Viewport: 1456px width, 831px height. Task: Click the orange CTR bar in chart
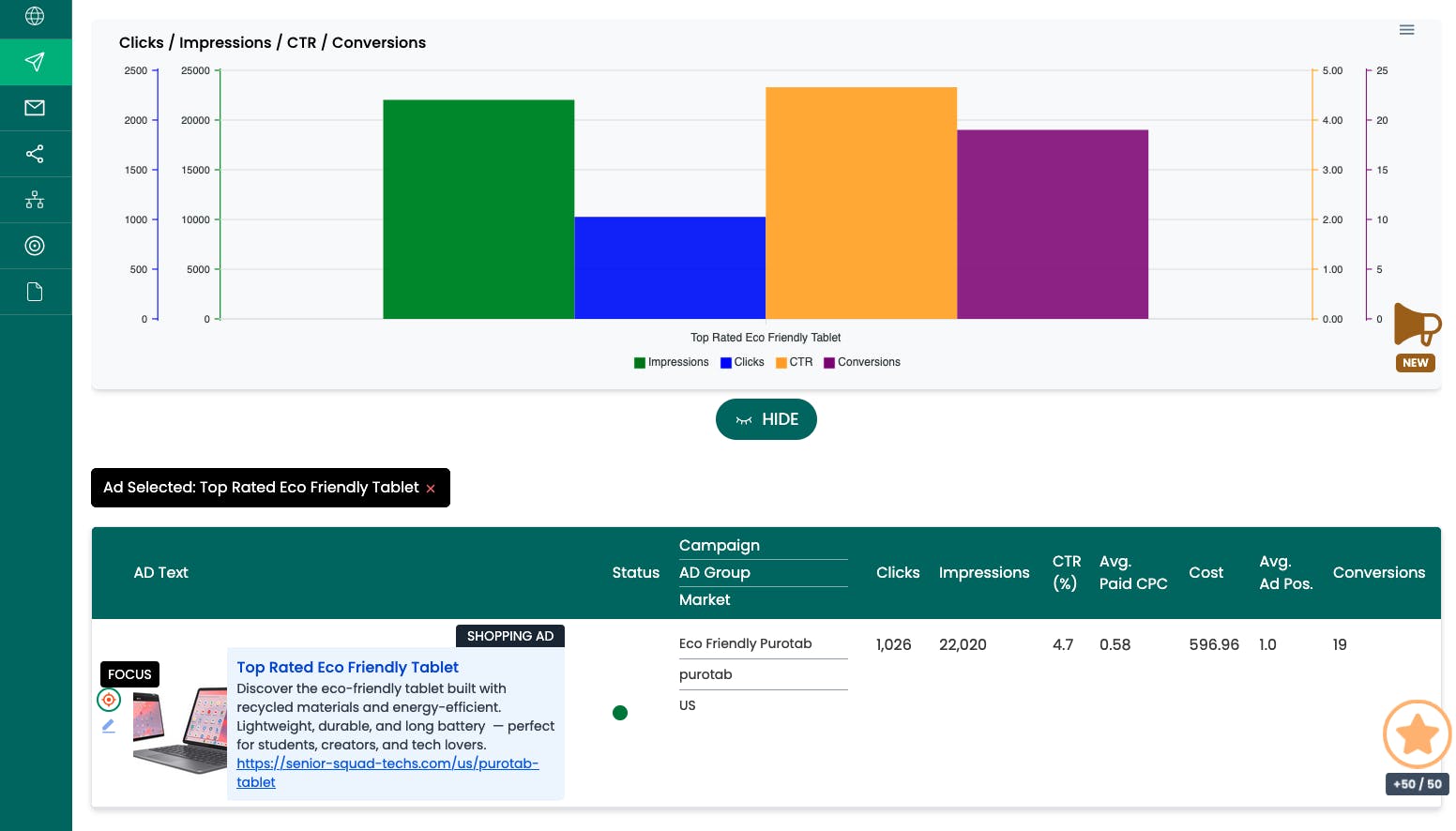click(860, 203)
